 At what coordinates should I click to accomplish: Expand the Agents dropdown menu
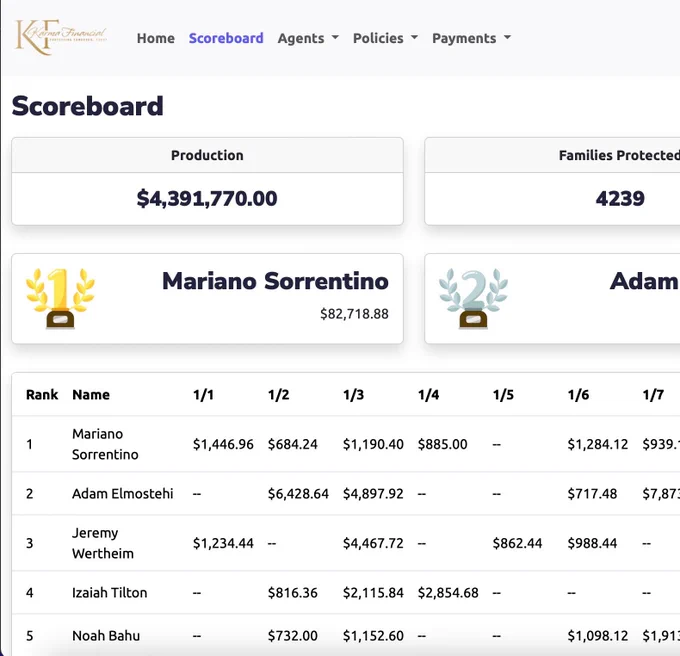click(308, 38)
